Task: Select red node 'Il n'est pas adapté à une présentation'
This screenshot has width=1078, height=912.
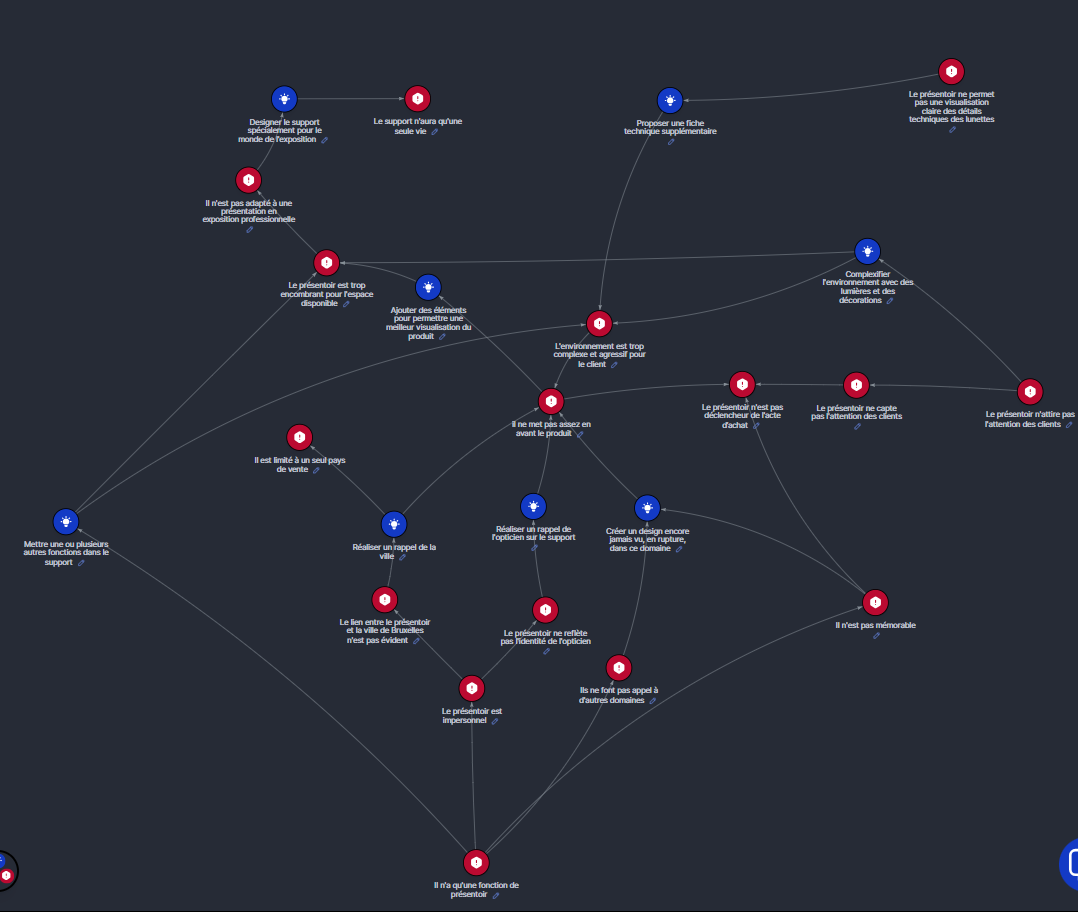Action: pyautogui.click(x=249, y=180)
